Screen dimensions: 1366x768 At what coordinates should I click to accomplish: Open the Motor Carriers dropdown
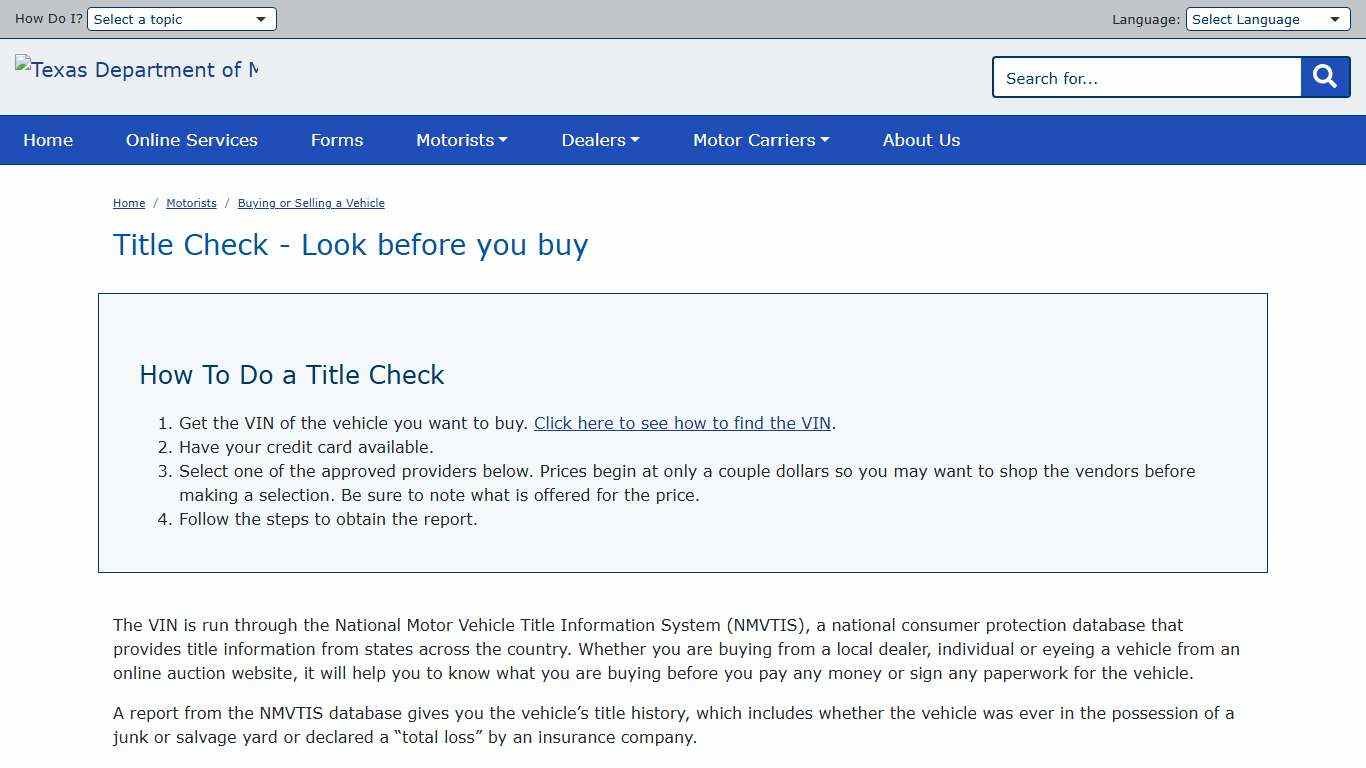click(760, 140)
